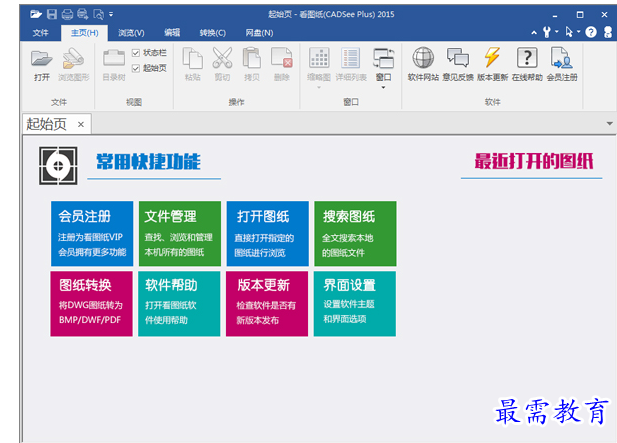
Task: Open the tab list dropdown arrow at right
Action: coord(610,124)
